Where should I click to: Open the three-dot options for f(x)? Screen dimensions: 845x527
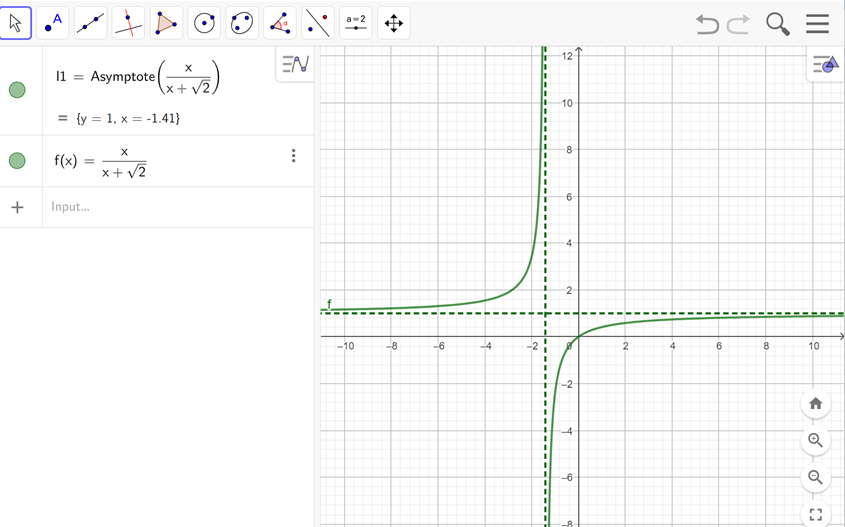293,156
